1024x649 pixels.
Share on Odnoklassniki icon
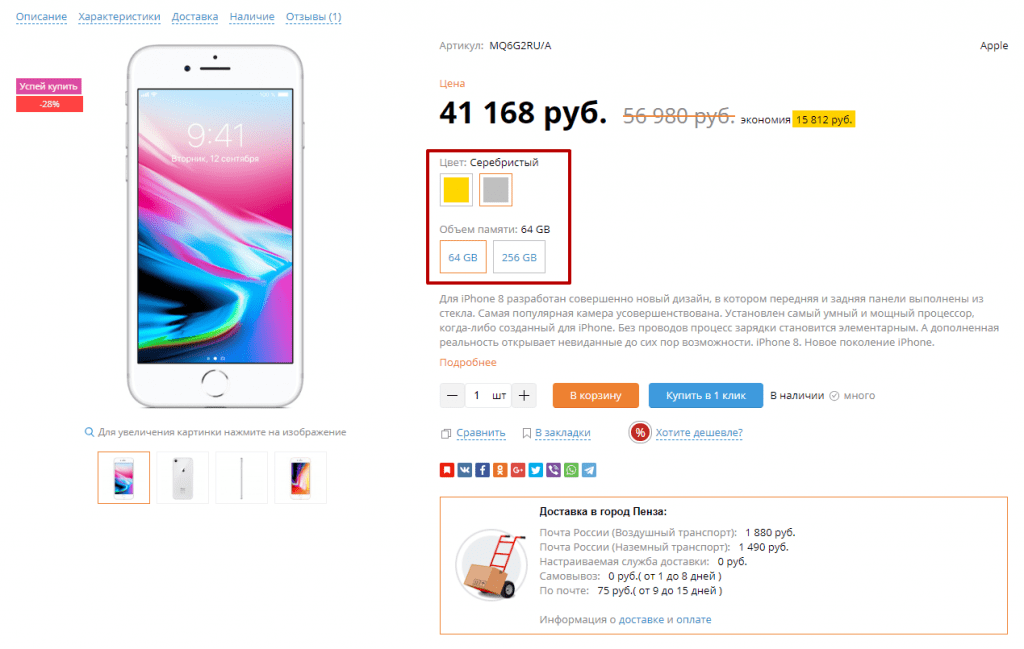click(x=500, y=470)
